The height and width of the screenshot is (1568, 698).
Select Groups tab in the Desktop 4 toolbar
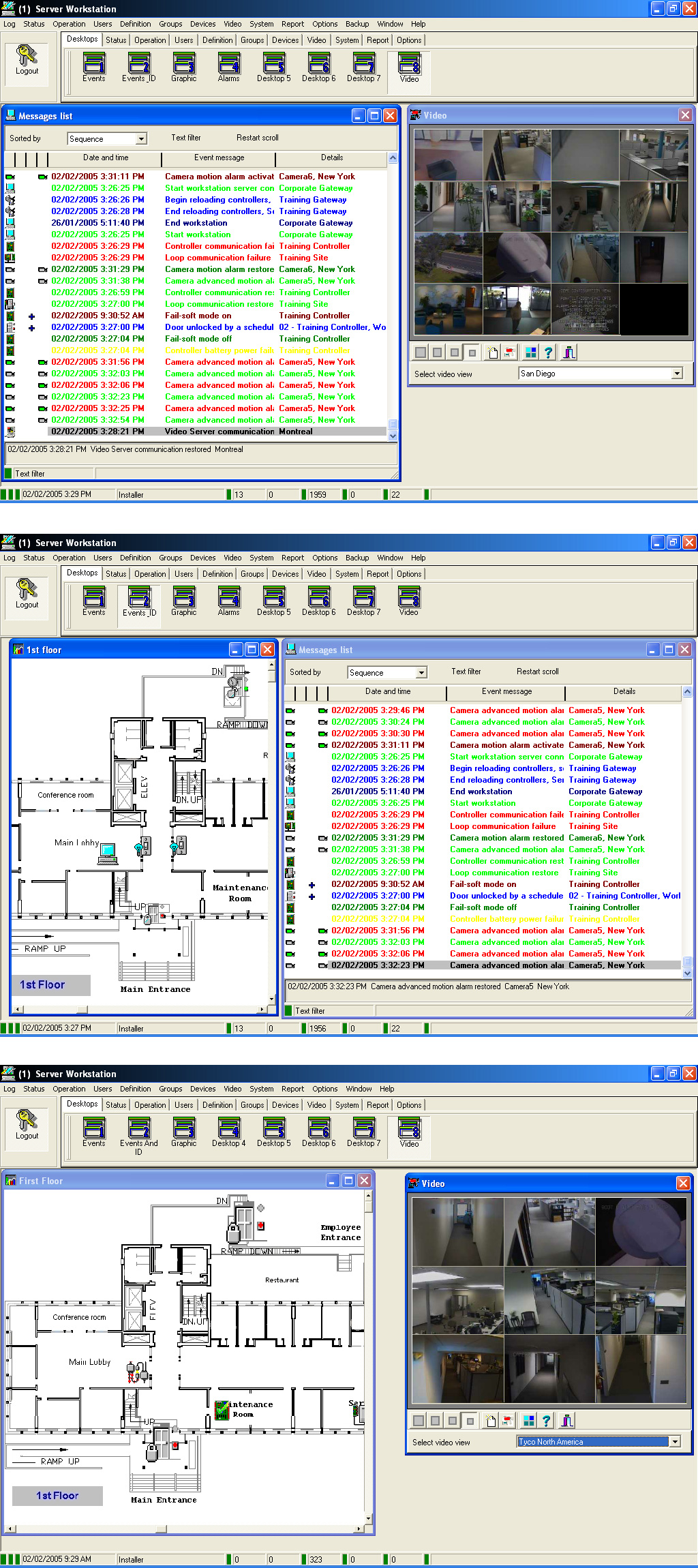[252, 1105]
